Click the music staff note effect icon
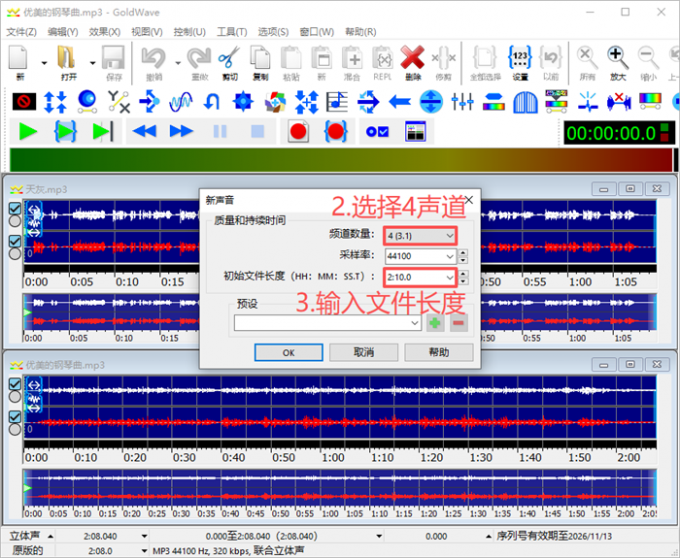The image size is (680, 558). 337,101
